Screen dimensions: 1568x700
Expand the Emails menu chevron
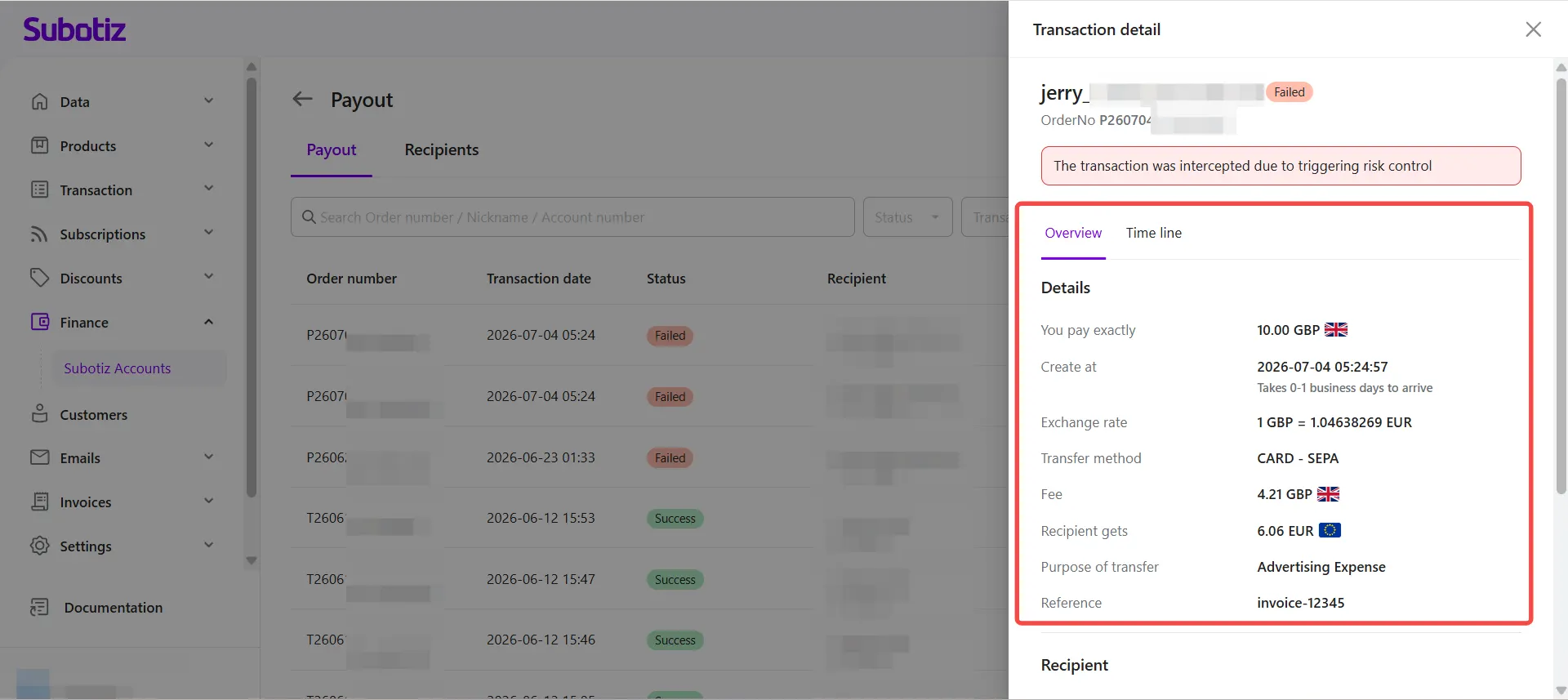[x=208, y=457]
